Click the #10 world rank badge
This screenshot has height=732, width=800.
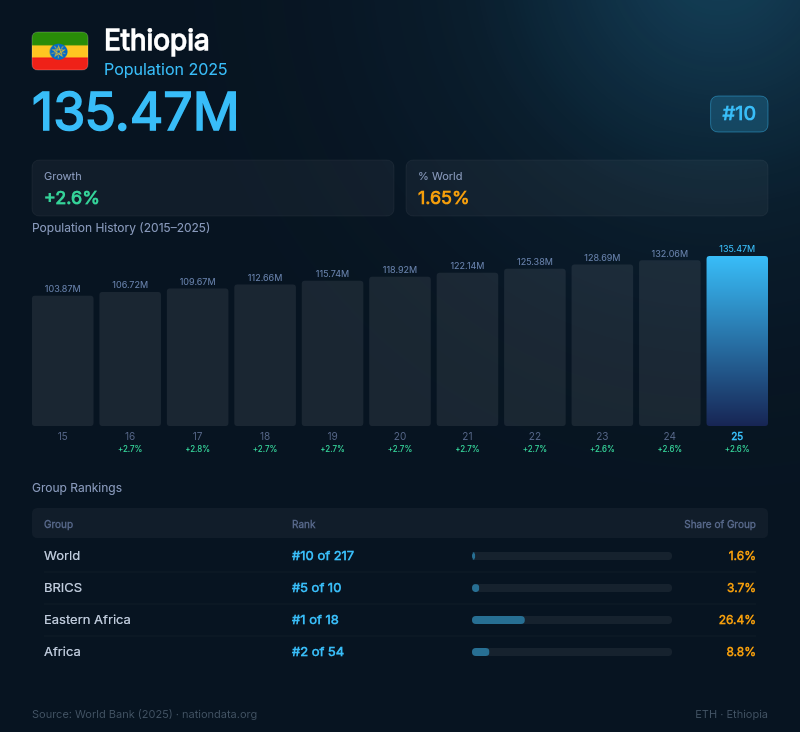(x=739, y=114)
